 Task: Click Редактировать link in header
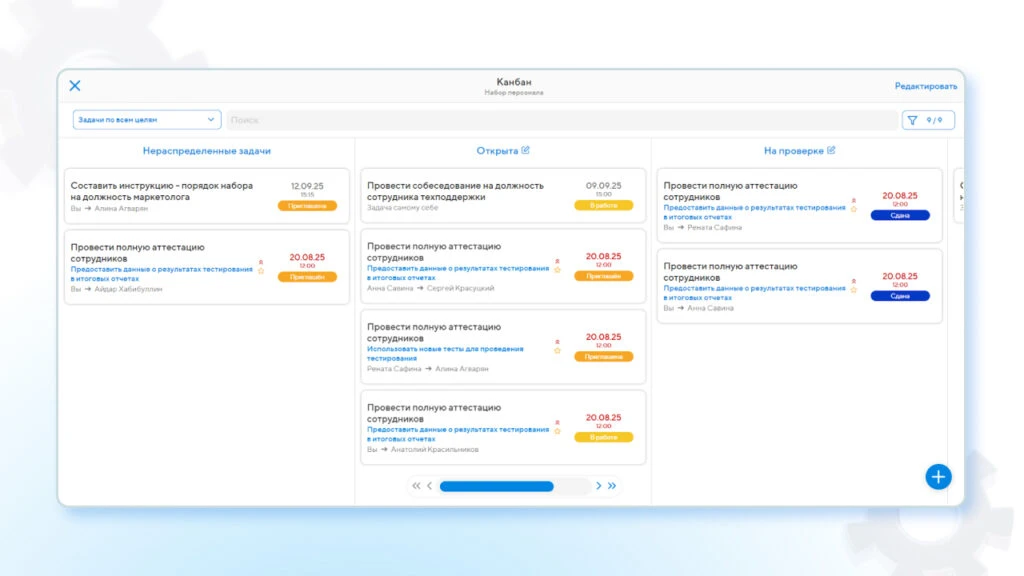925,86
